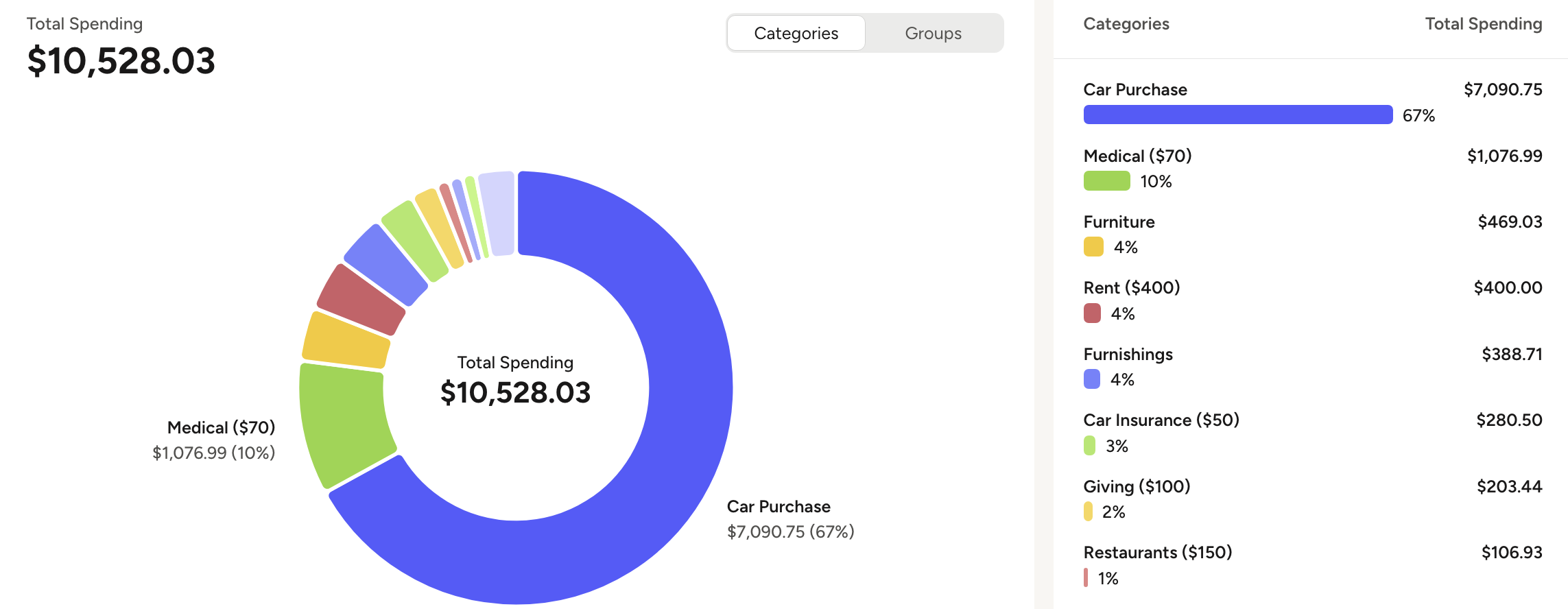
Task: Select Rent ($400) in the categories list
Action: tap(1131, 288)
